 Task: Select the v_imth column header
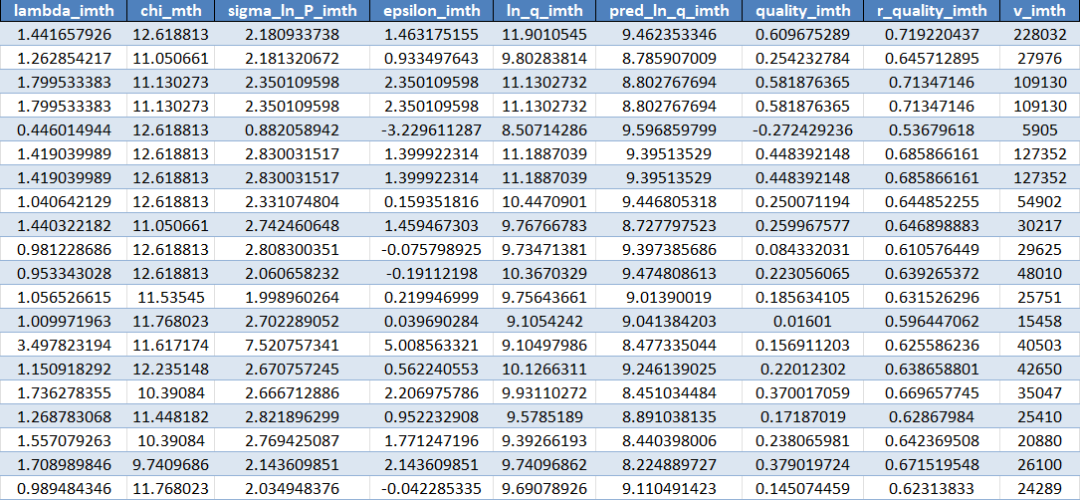tap(1040, 11)
